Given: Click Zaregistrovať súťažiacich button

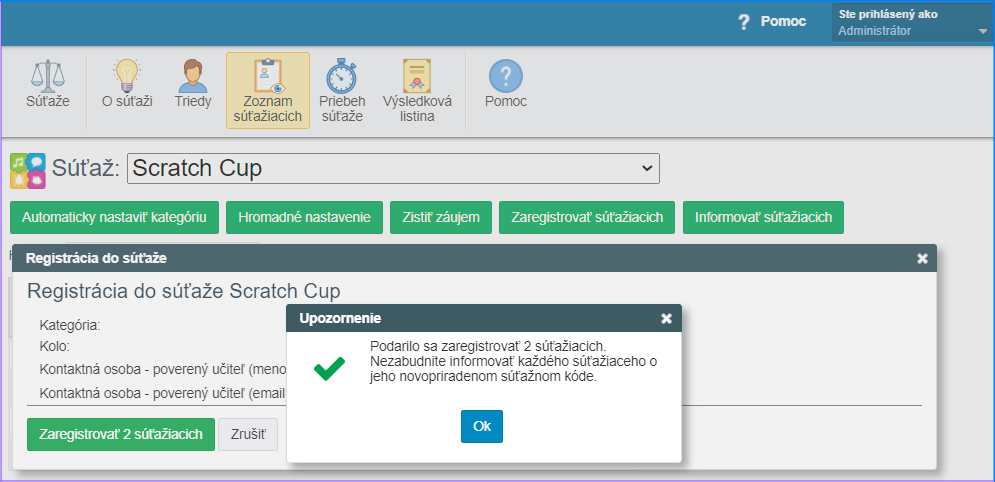Looking at the screenshot, I should 587,218.
